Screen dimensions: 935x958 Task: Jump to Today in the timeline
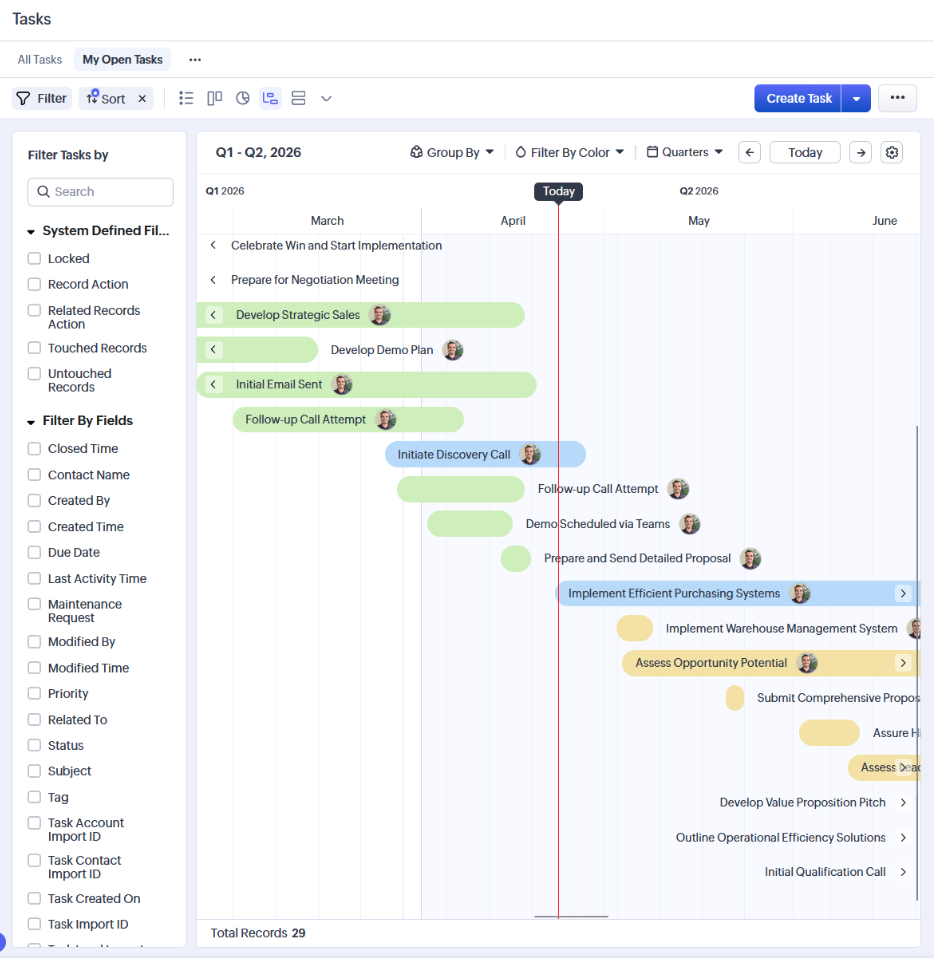[x=805, y=152]
